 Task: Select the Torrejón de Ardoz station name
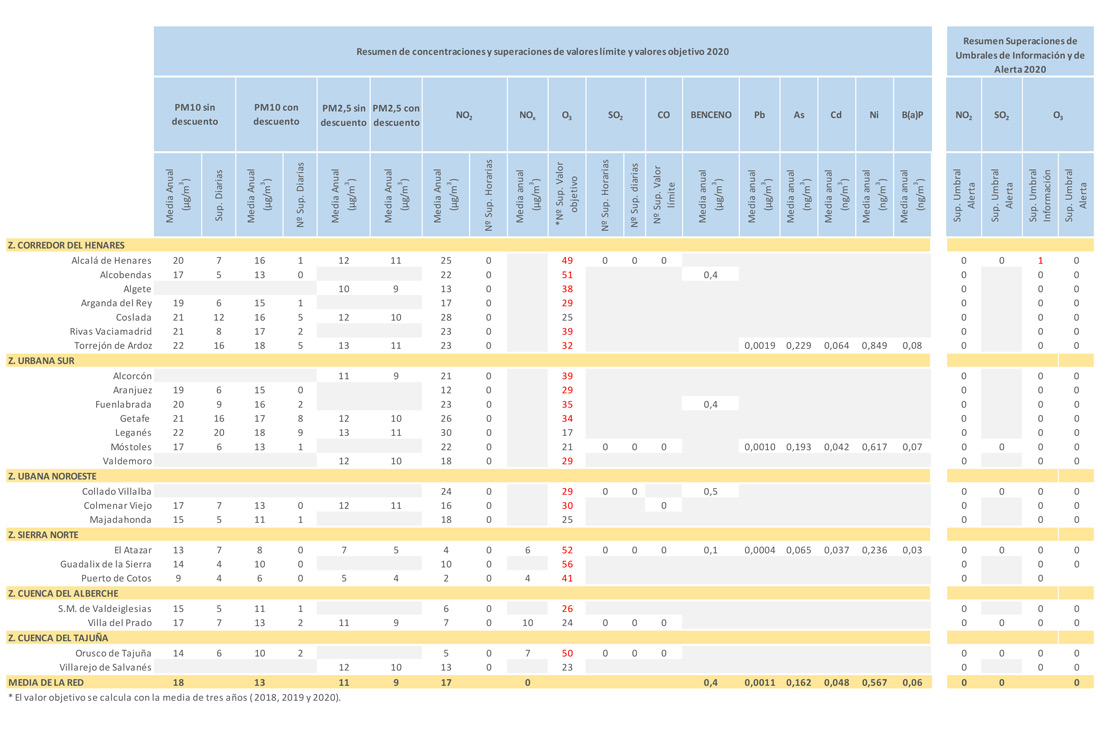113,346
